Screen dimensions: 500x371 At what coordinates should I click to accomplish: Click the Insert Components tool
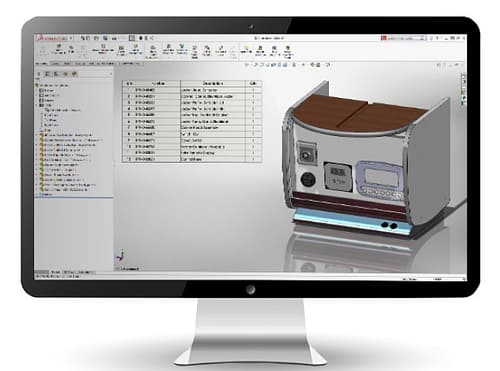[59, 50]
